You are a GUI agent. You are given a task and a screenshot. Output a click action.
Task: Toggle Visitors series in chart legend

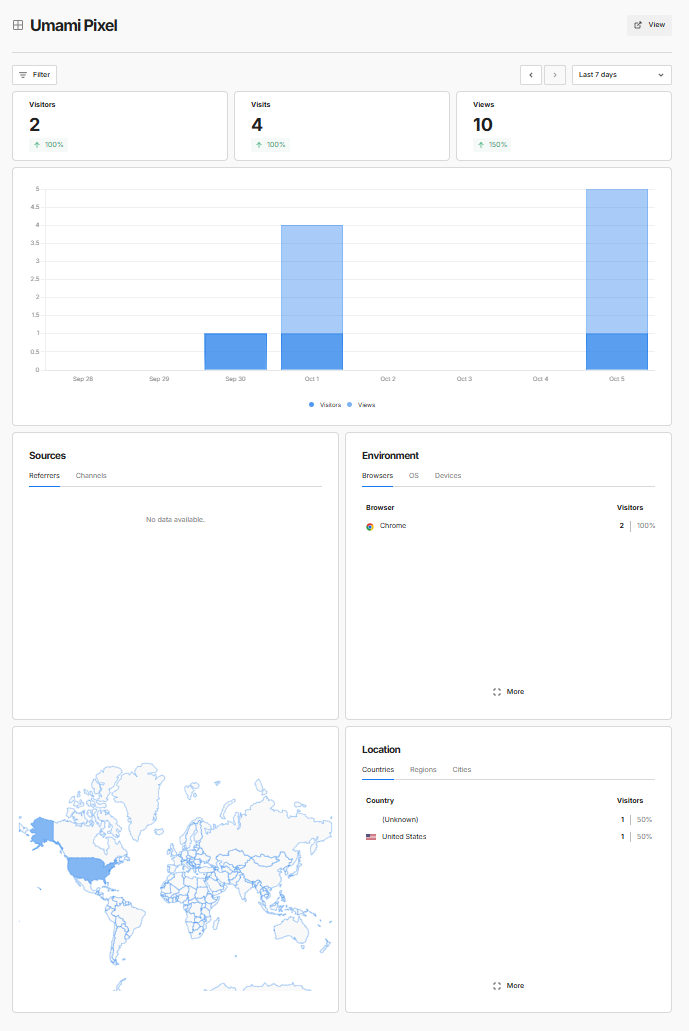tap(325, 405)
